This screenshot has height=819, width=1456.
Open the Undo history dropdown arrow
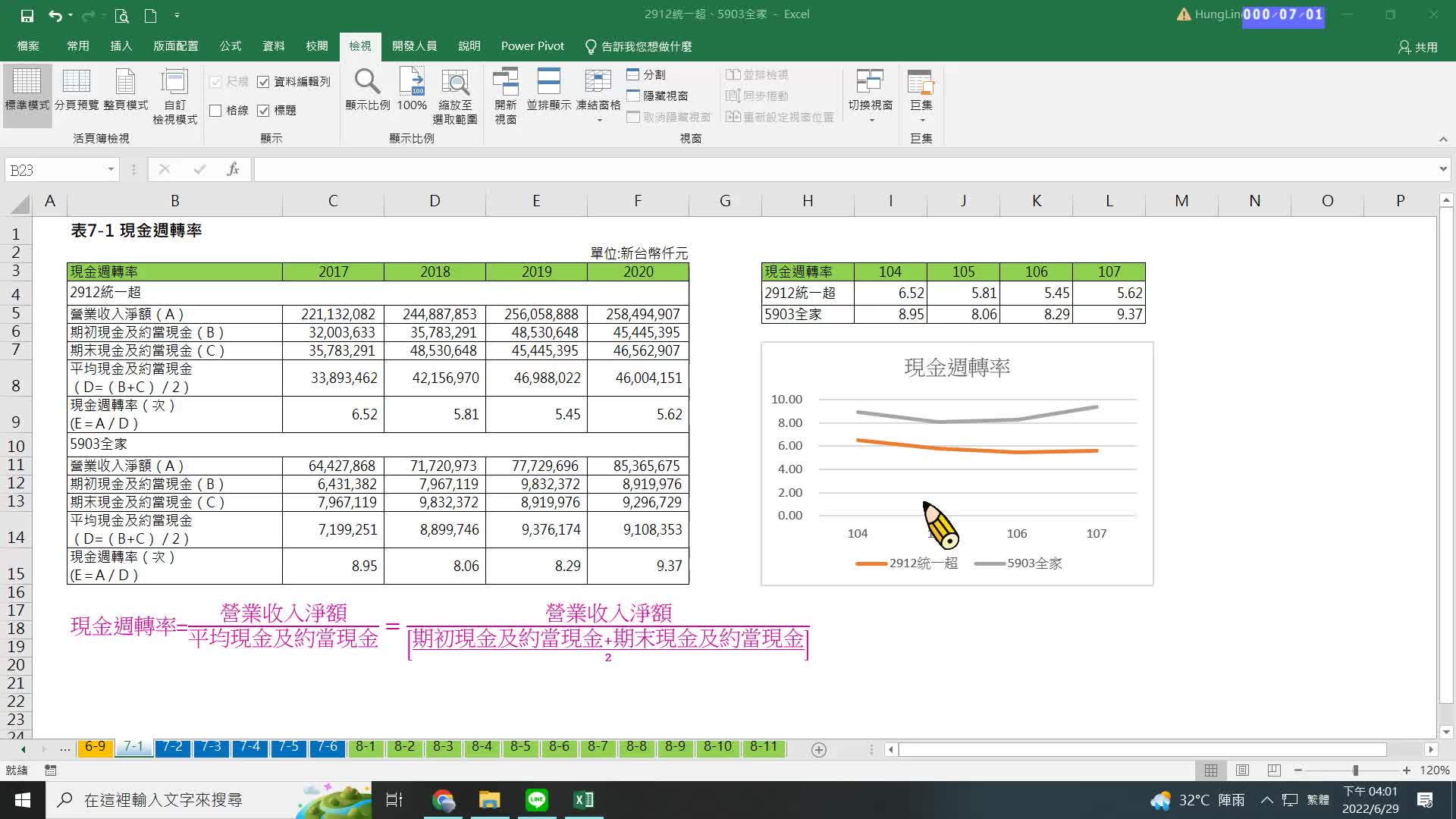point(71,15)
